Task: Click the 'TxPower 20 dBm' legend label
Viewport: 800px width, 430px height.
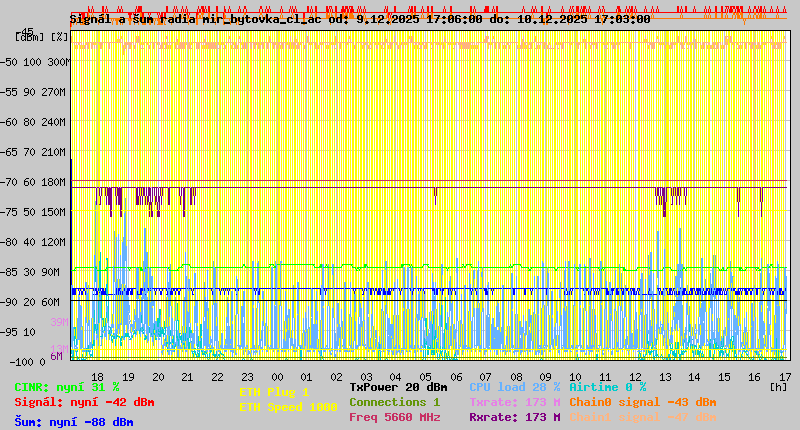Action: pyautogui.click(x=398, y=387)
